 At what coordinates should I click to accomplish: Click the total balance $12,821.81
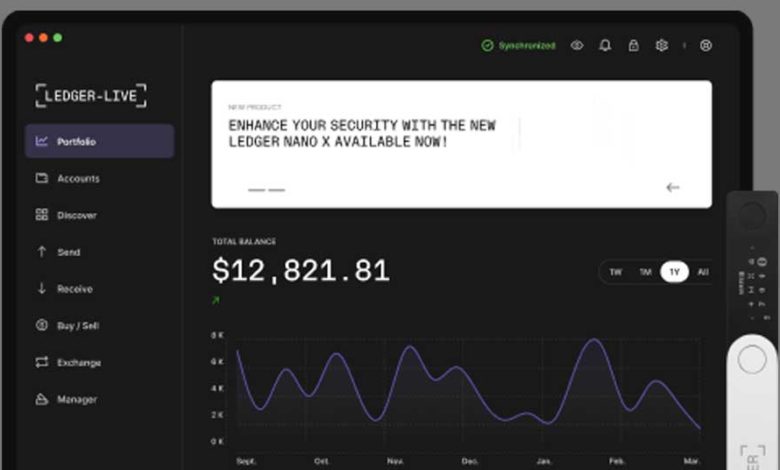[301, 271]
